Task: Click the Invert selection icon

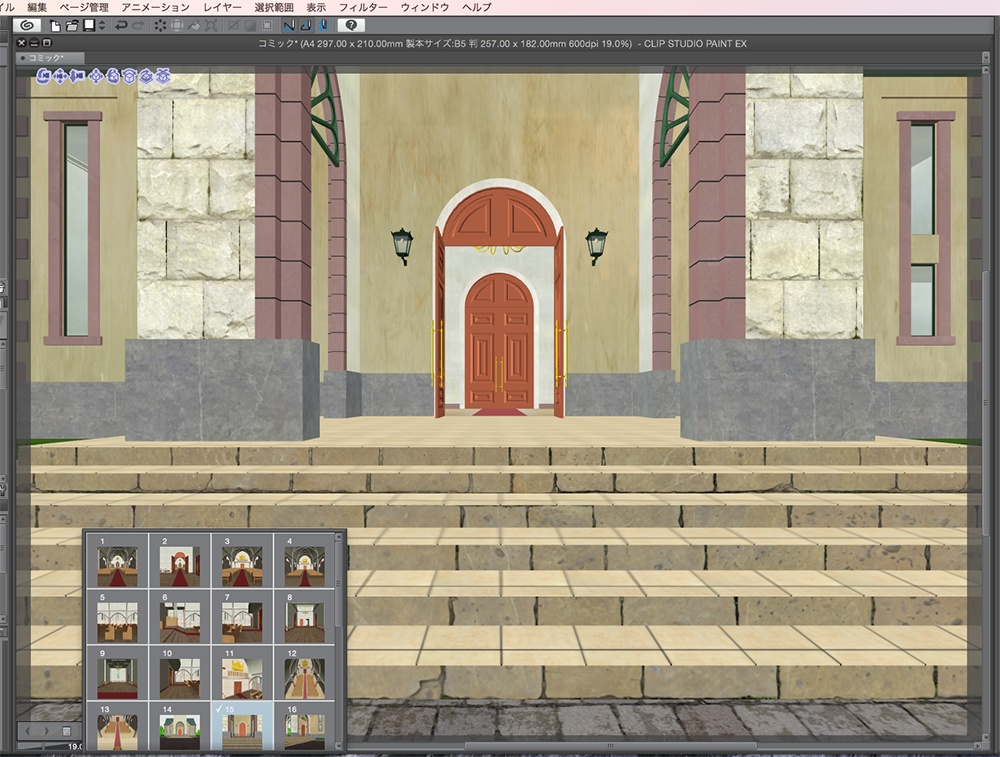Action: 250,26
